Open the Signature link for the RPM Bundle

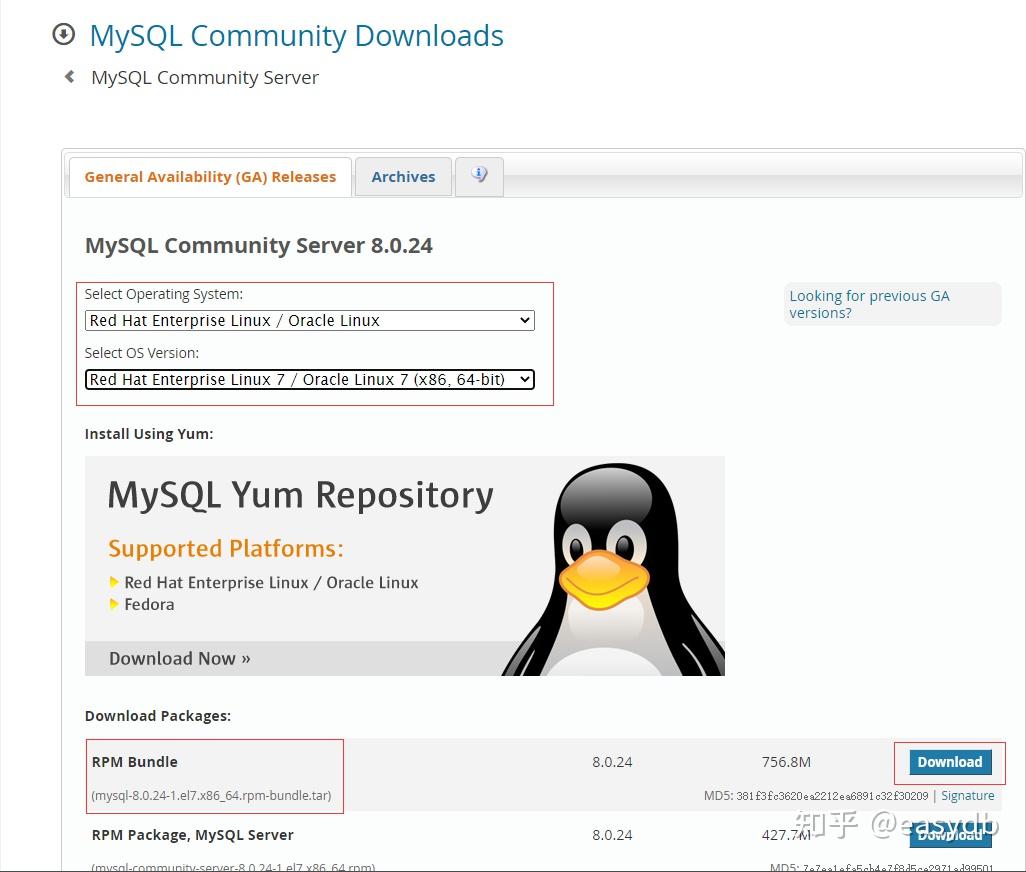[967, 795]
